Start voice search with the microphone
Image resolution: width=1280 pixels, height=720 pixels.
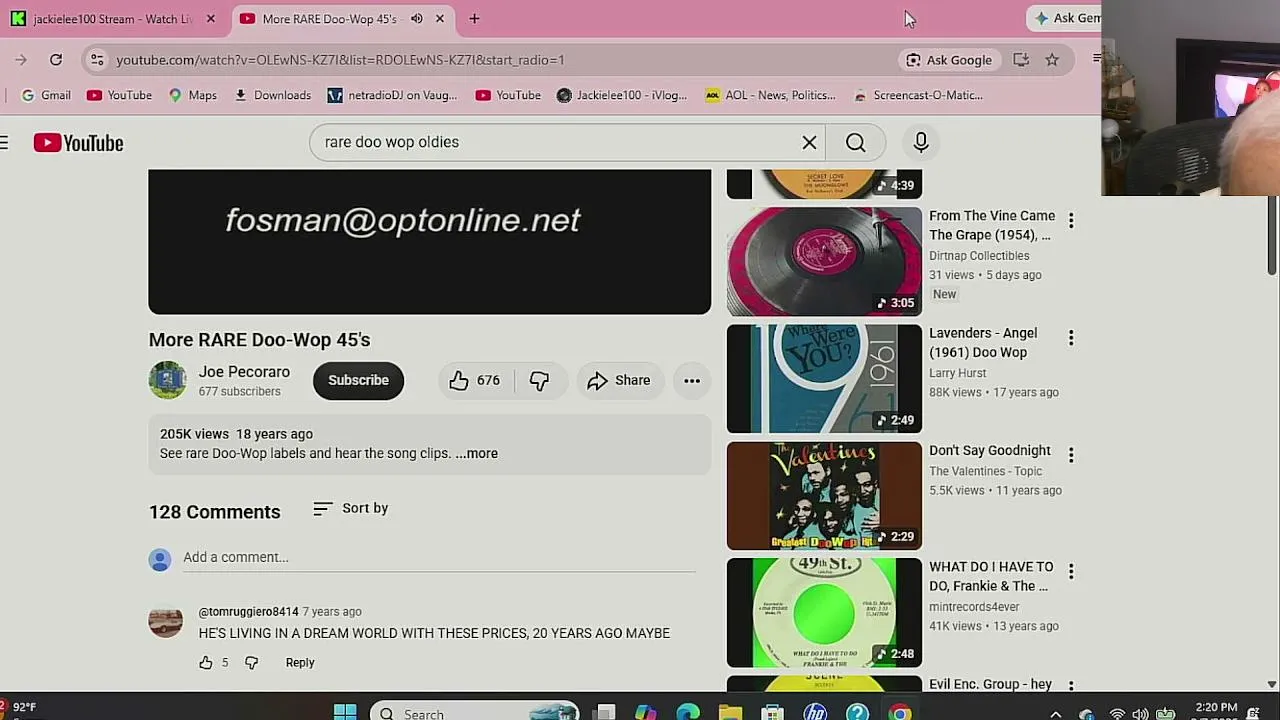[x=921, y=142]
